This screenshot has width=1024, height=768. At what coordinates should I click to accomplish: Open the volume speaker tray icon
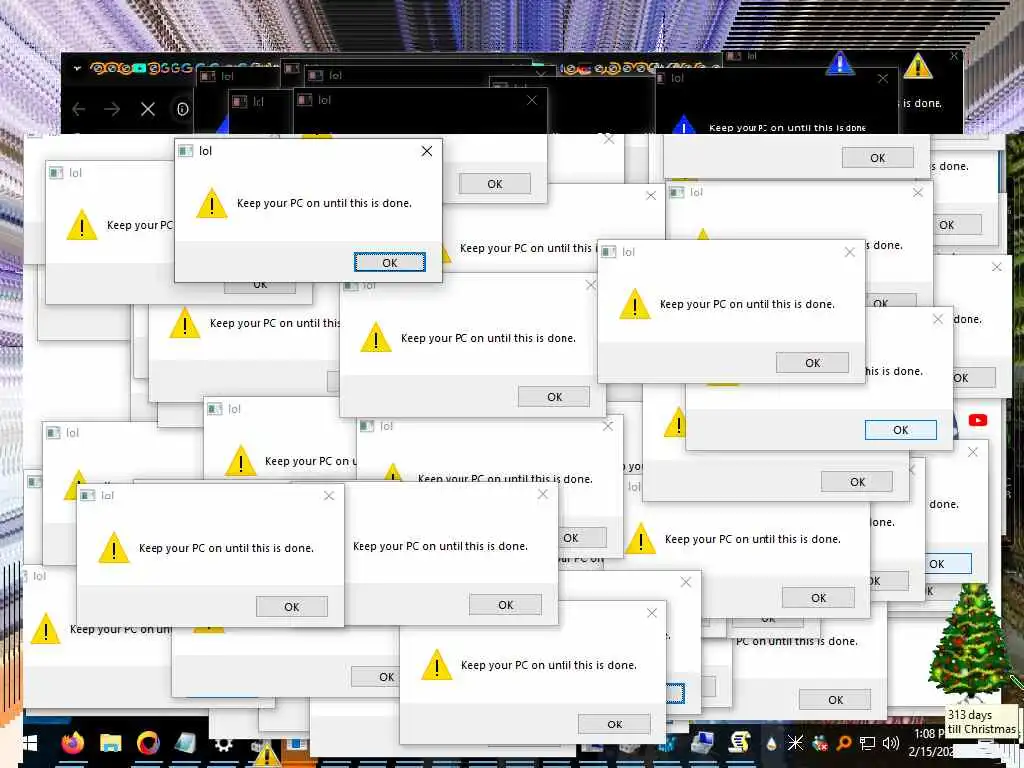pos(891,743)
